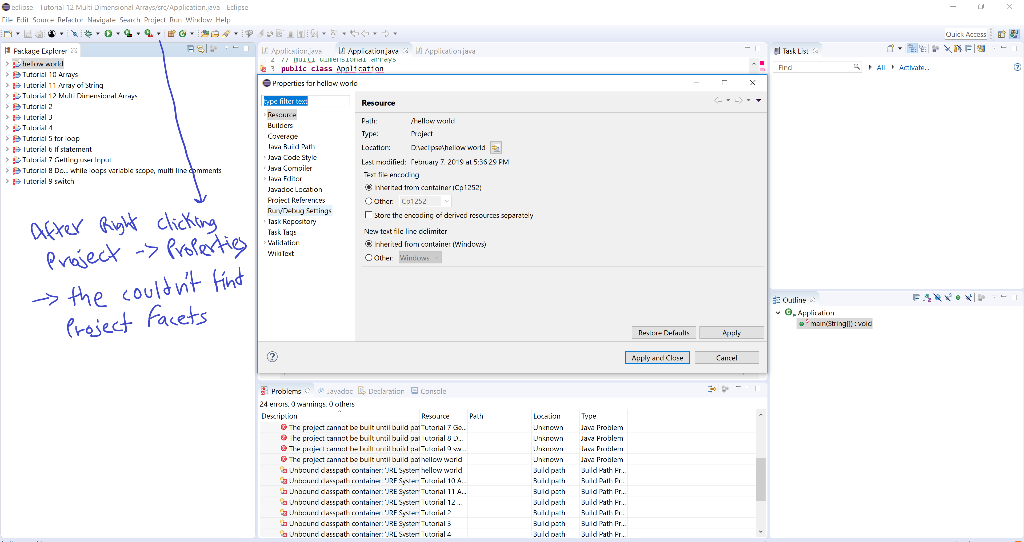The height and width of the screenshot is (542, 1024).
Task: Click the help icon in Properties dialog
Action: click(x=272, y=357)
